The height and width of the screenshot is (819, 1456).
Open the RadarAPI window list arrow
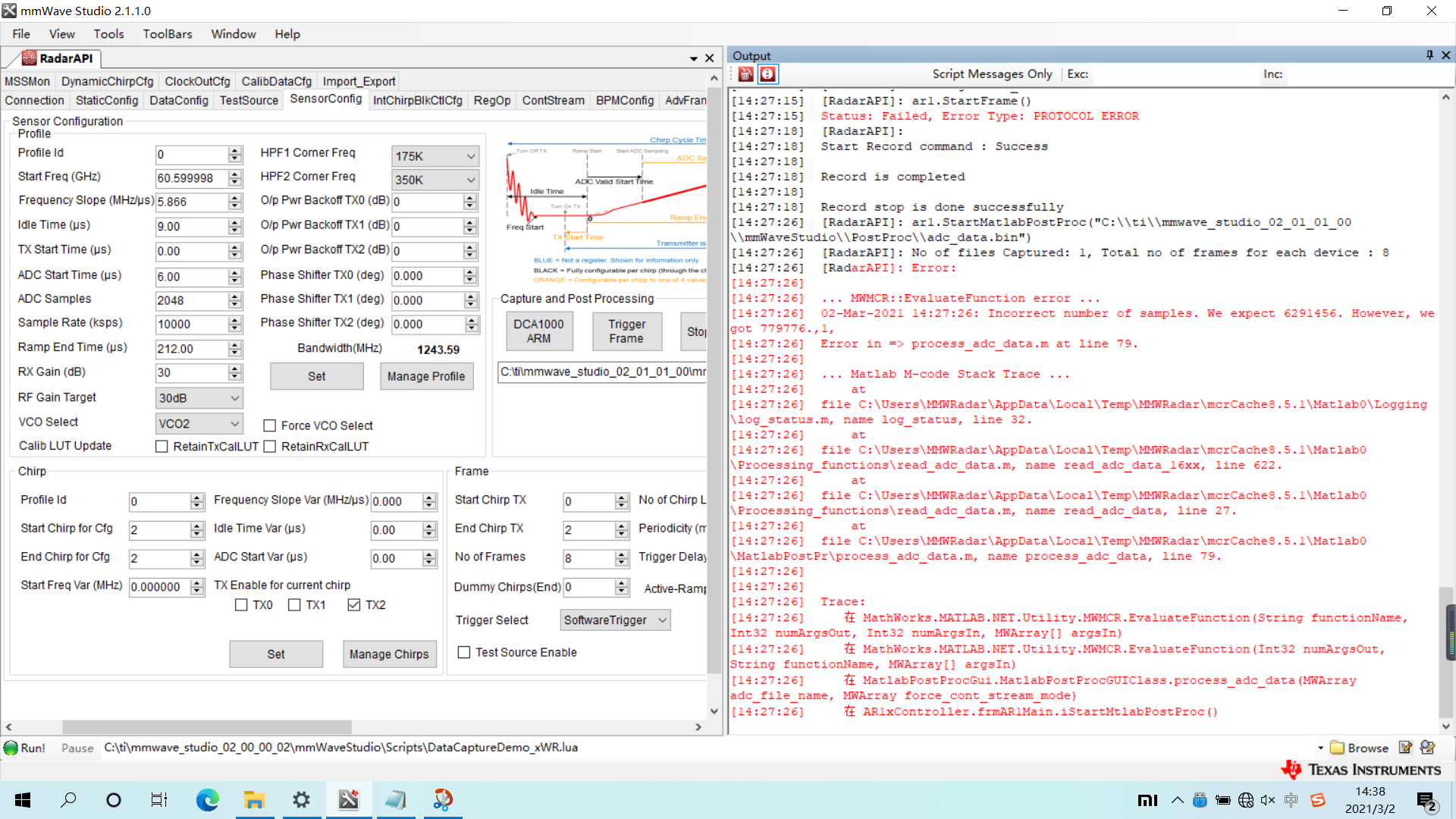(x=693, y=58)
